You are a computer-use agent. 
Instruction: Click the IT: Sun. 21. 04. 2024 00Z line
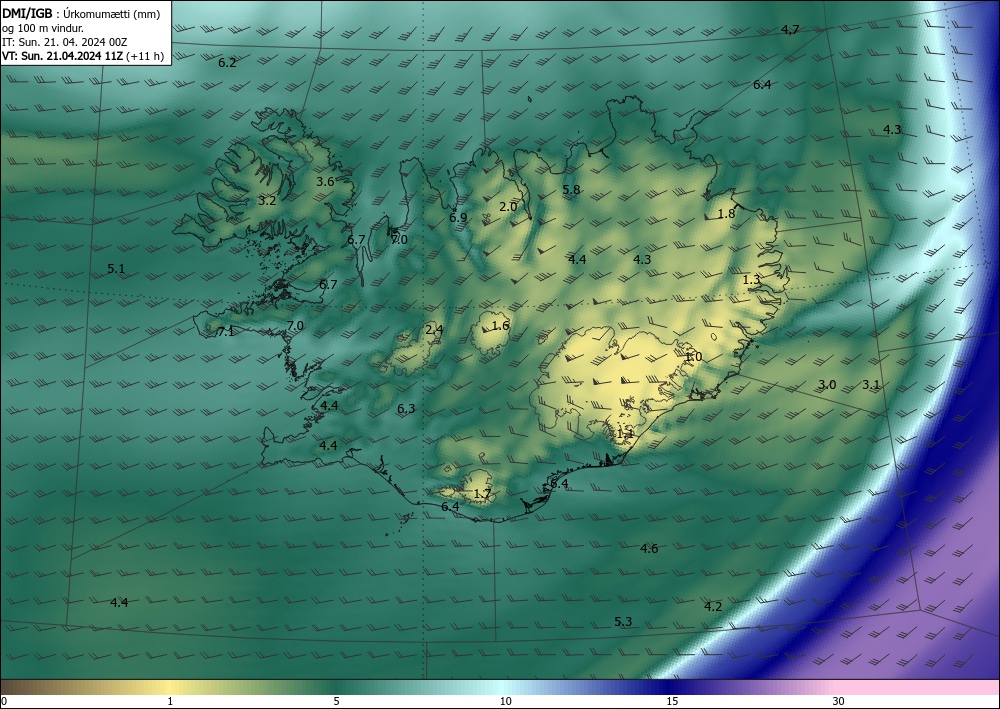(65, 42)
